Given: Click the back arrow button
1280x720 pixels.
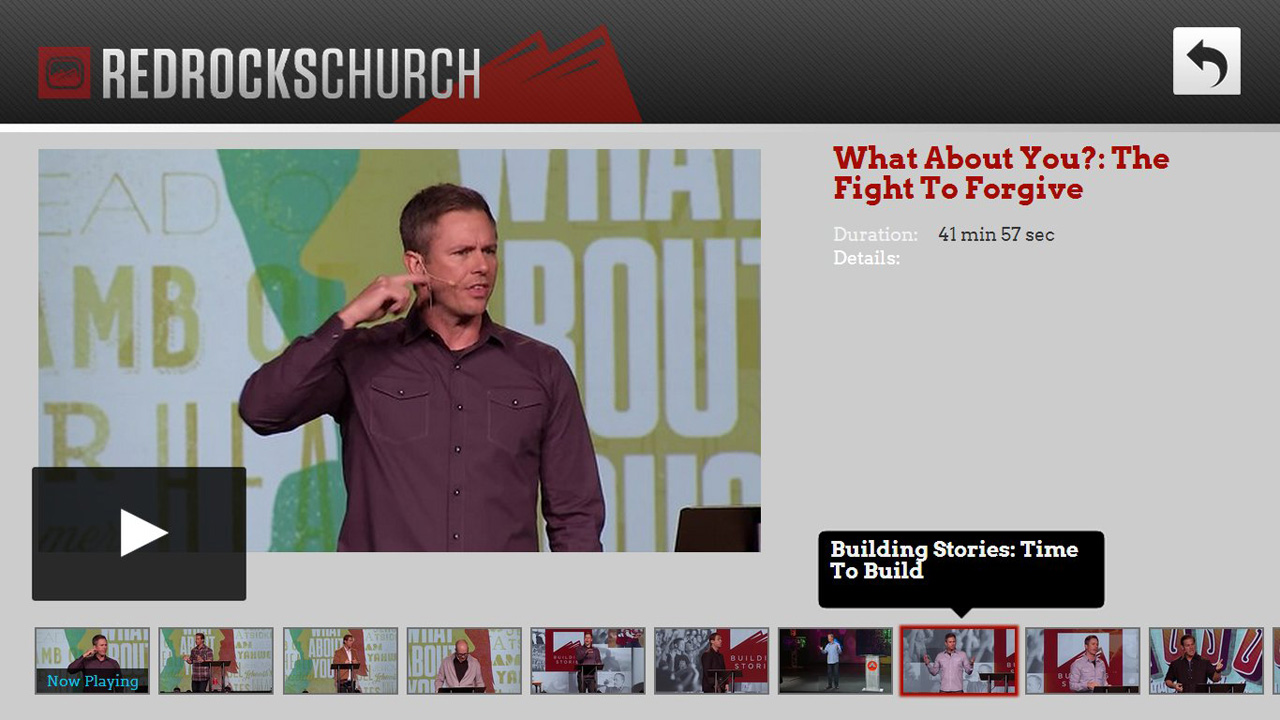Looking at the screenshot, I should tap(1206, 61).
